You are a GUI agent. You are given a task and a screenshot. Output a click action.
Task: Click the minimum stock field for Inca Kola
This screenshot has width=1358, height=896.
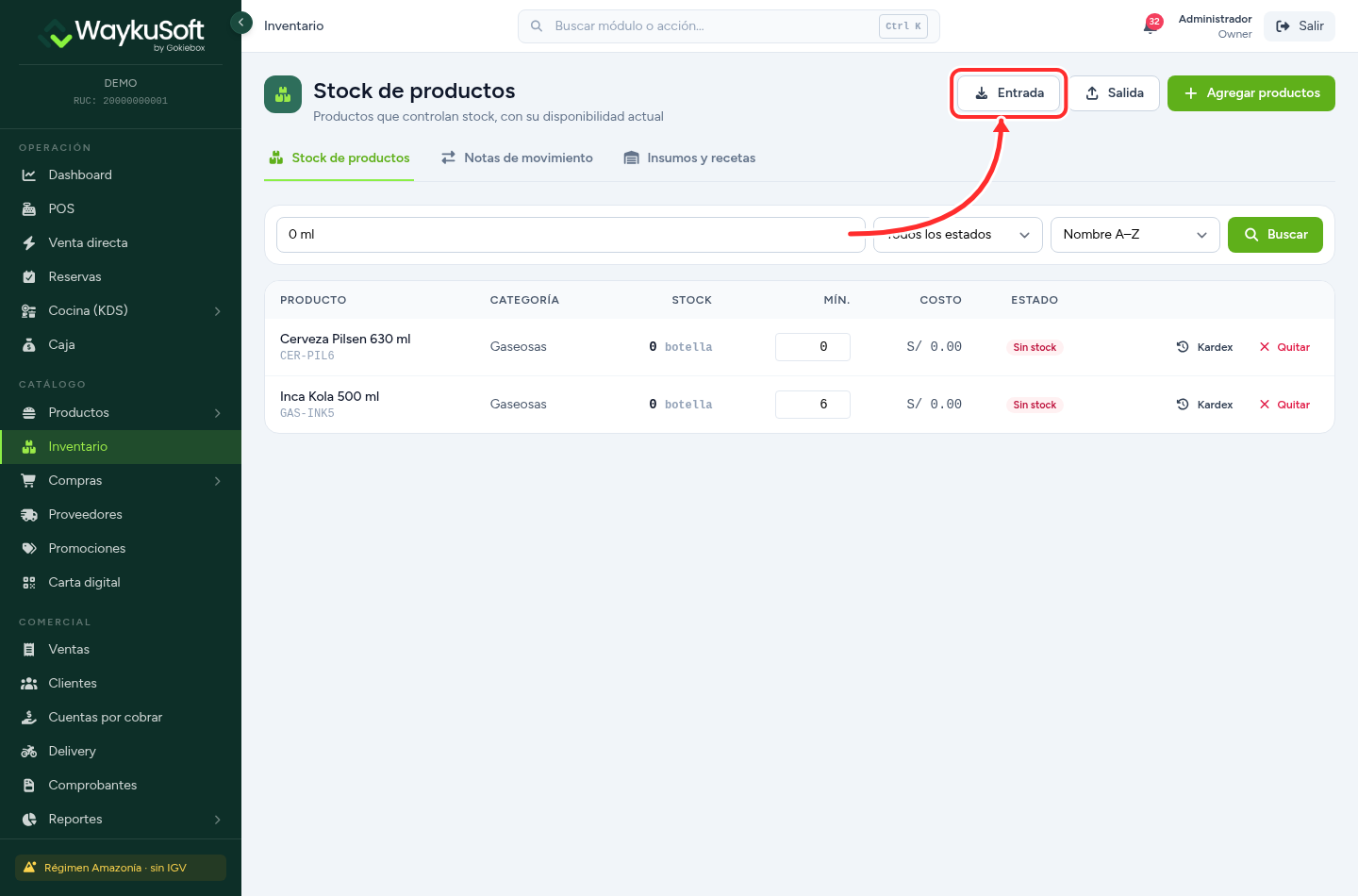pyautogui.click(x=813, y=405)
